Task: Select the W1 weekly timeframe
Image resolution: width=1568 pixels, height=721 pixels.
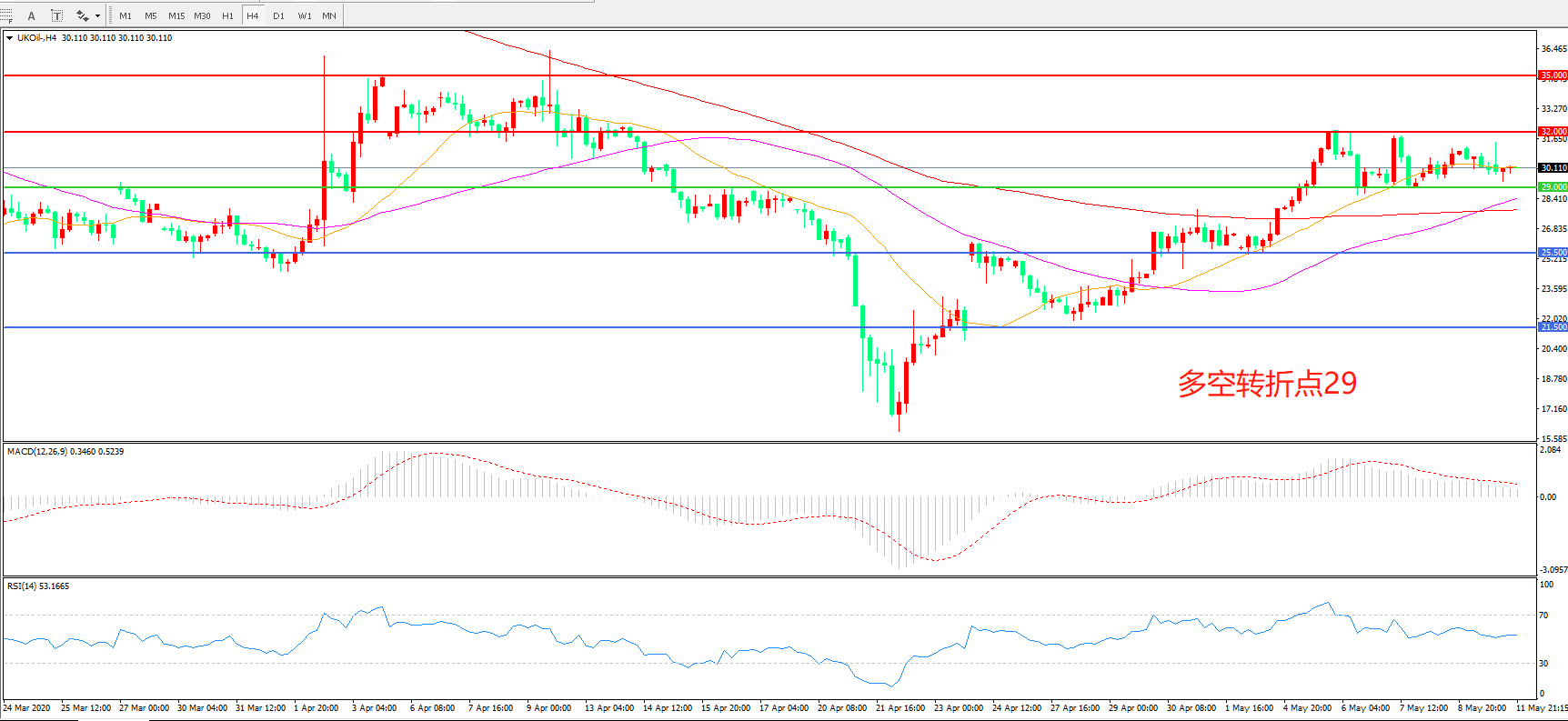Action: (x=304, y=15)
